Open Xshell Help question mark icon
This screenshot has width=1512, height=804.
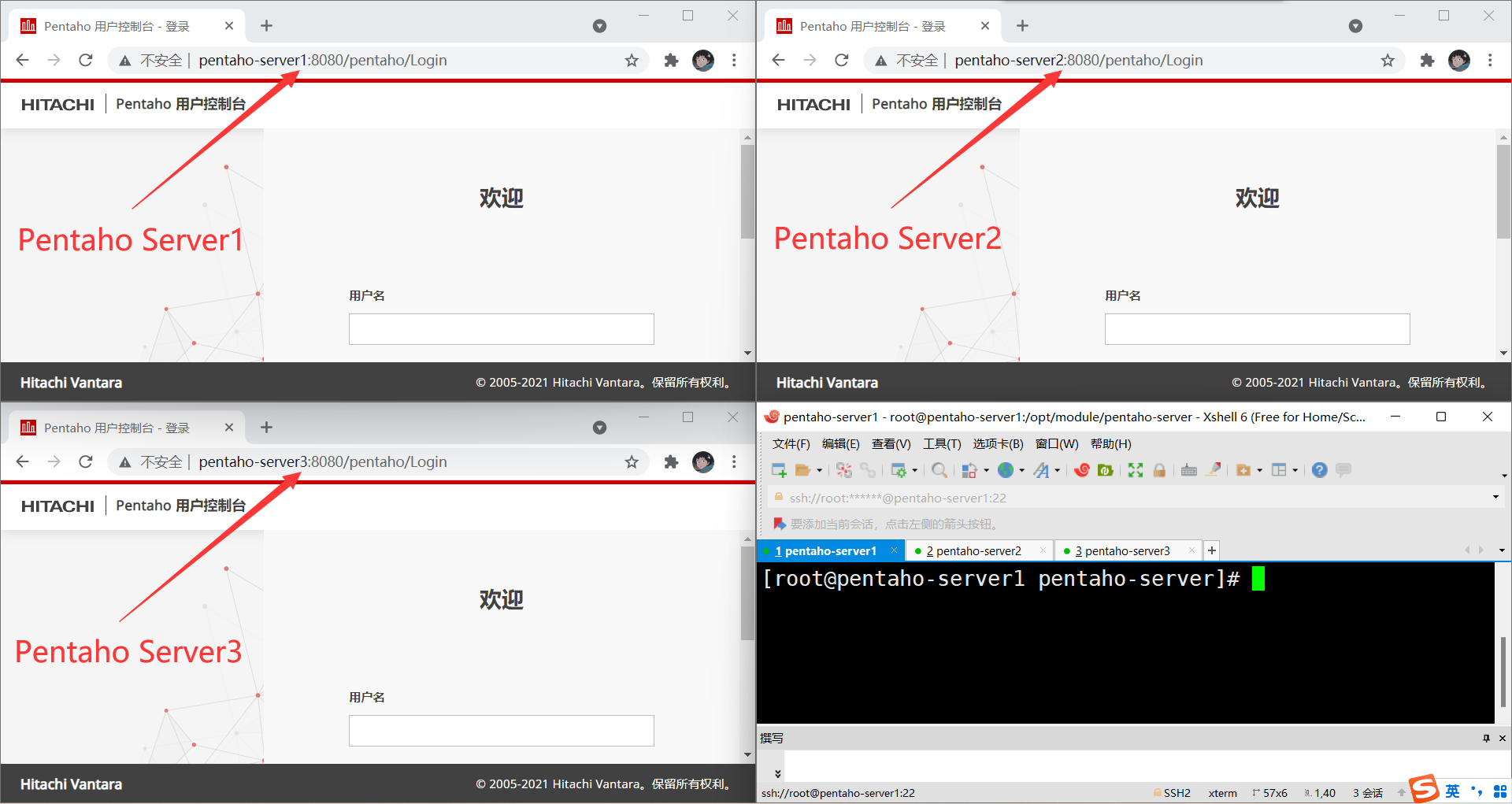[x=1320, y=470]
